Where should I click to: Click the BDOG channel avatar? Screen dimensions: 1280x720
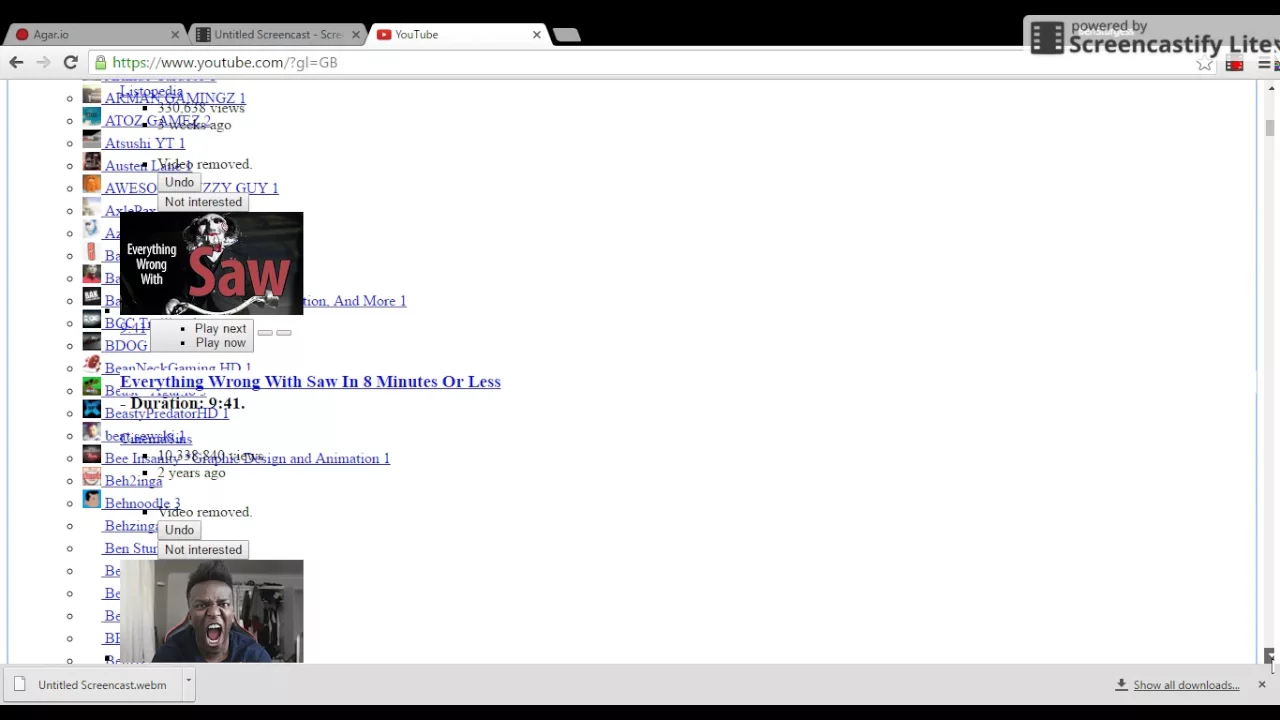tap(91, 344)
